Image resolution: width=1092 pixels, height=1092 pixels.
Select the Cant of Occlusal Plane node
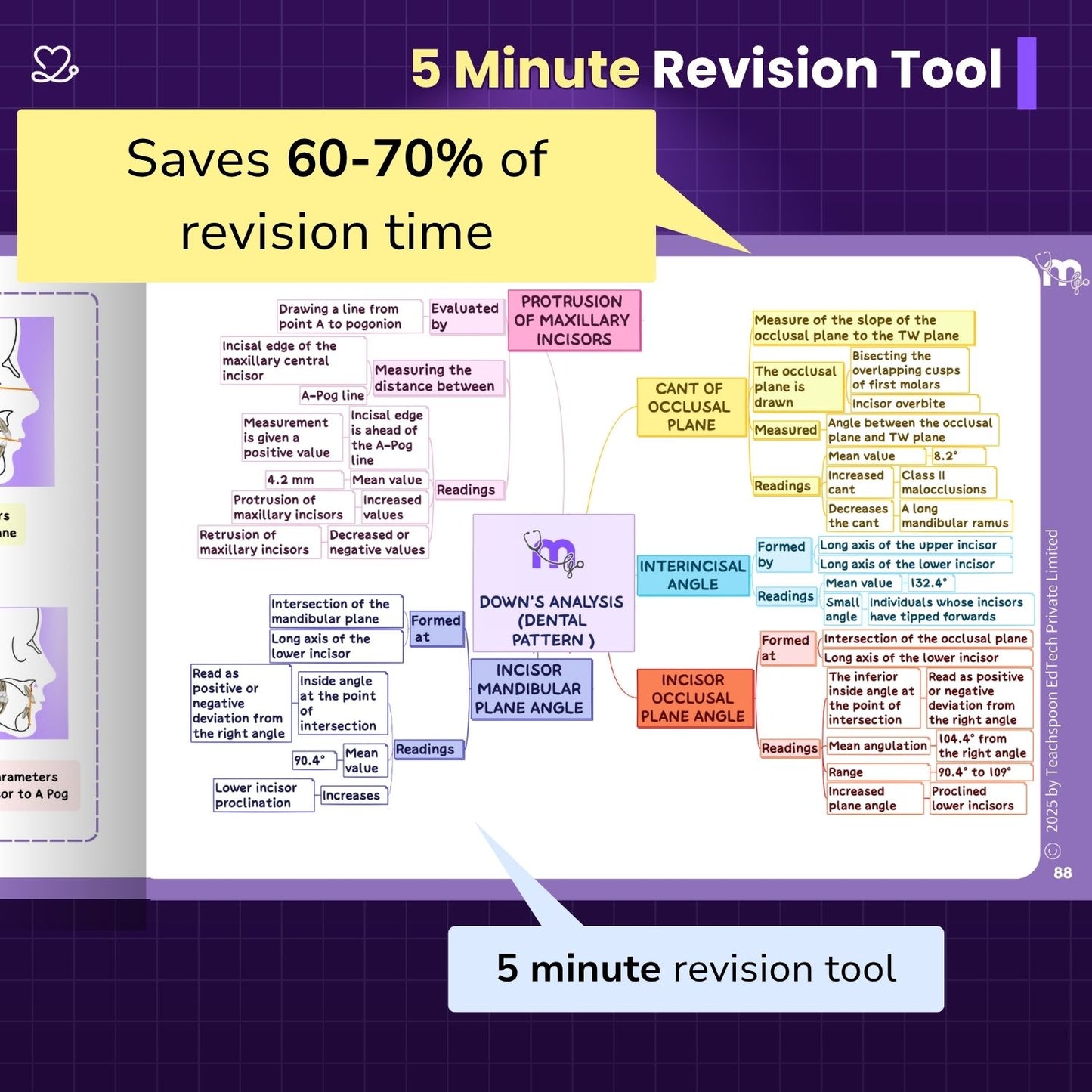pyautogui.click(x=691, y=407)
